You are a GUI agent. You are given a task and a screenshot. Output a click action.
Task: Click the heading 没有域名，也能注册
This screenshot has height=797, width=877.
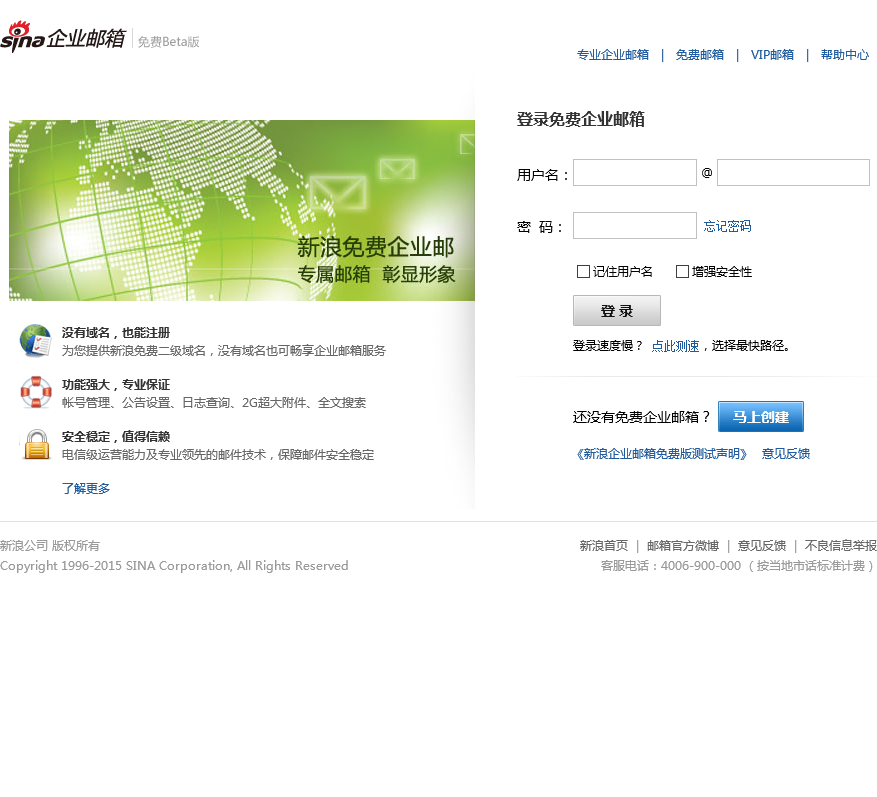coord(116,333)
